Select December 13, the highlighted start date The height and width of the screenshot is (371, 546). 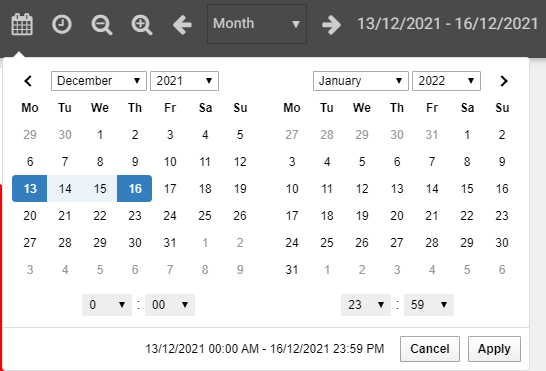(30, 188)
